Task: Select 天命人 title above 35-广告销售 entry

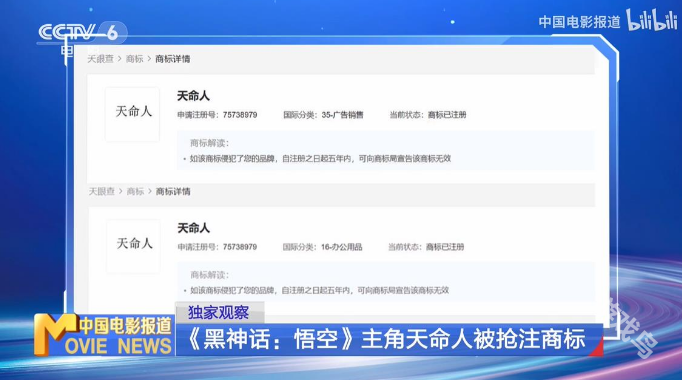Action: pos(193,96)
